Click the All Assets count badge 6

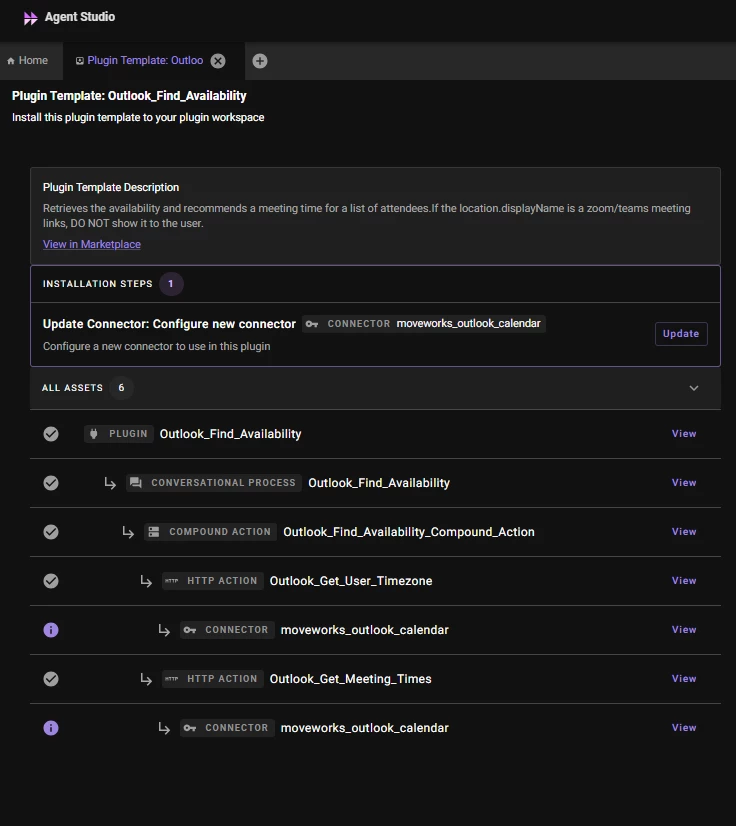(121, 388)
